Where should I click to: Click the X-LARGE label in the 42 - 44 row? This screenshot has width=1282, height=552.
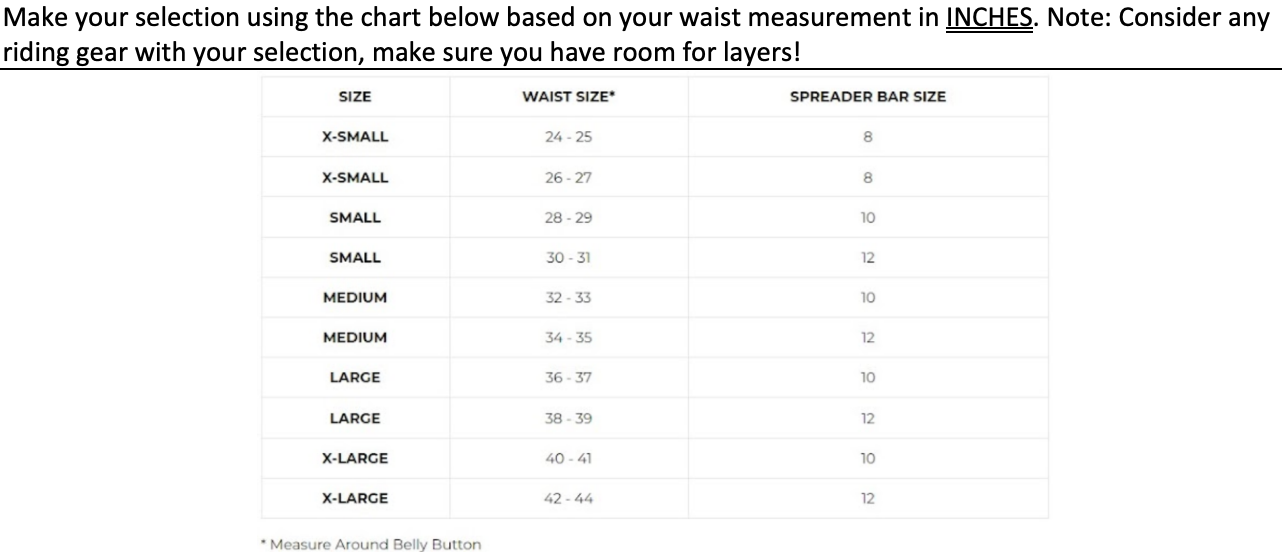(355, 498)
